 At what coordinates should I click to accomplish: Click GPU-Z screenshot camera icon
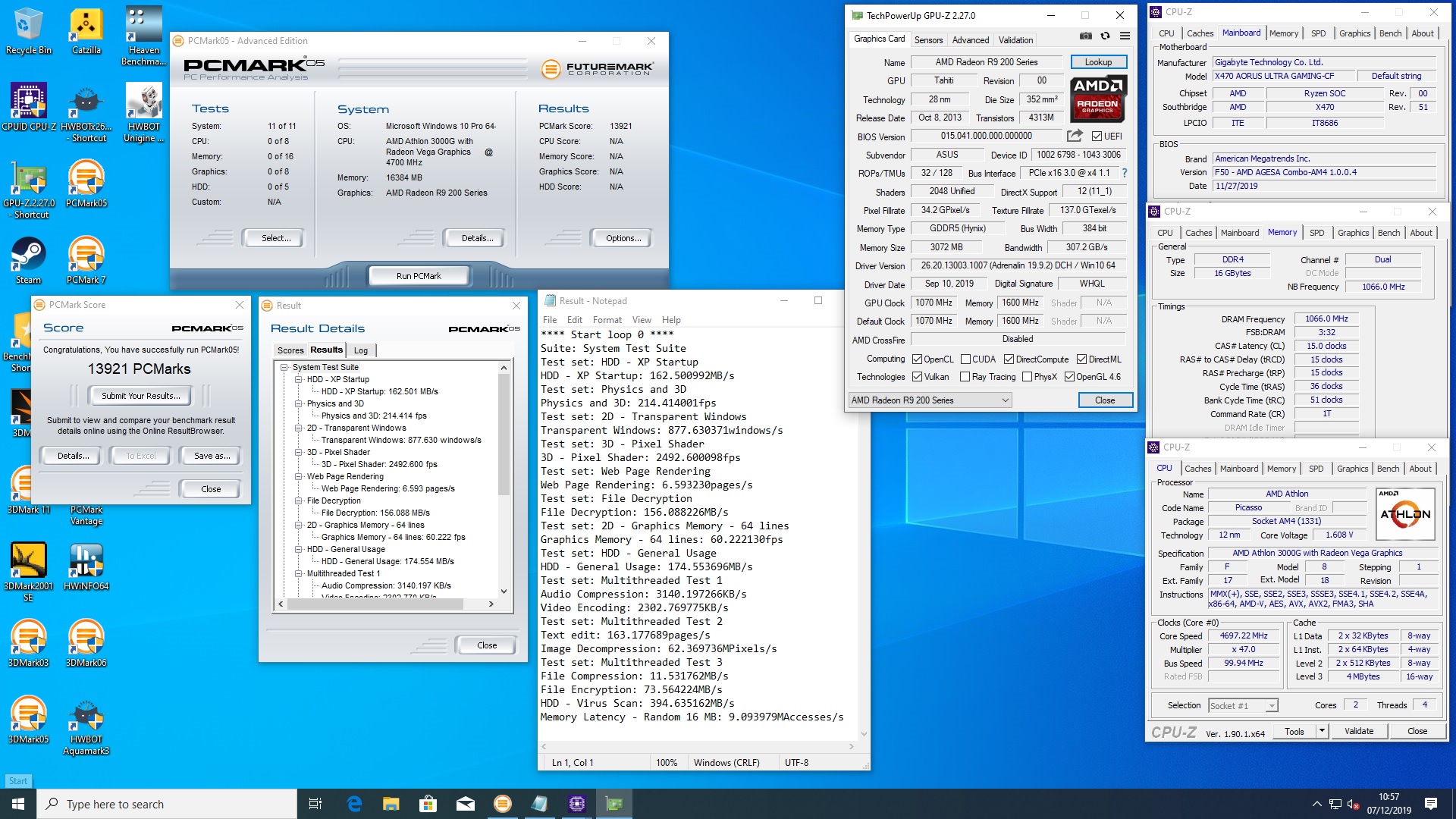click(x=1086, y=36)
